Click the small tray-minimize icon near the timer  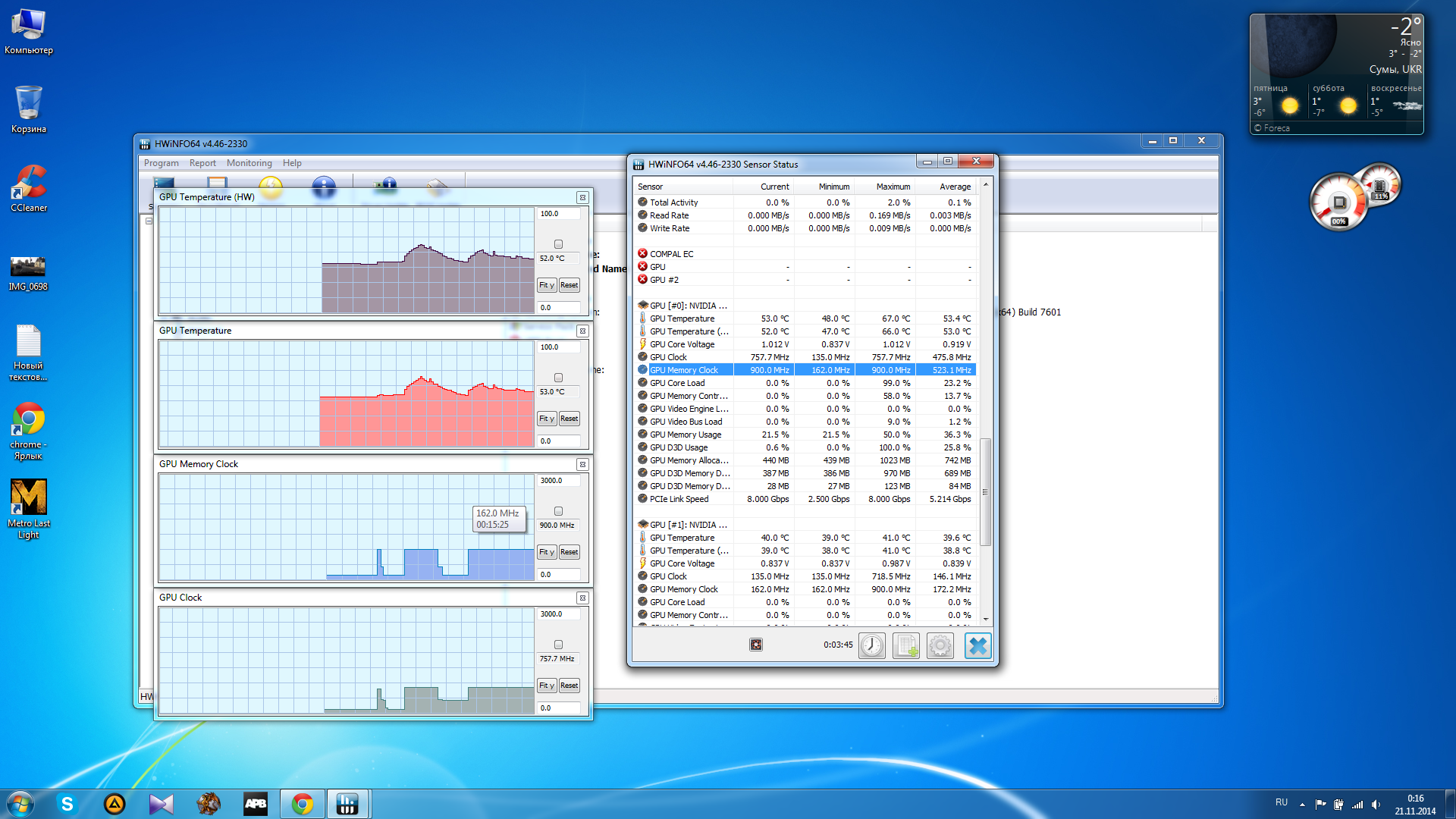(x=756, y=645)
